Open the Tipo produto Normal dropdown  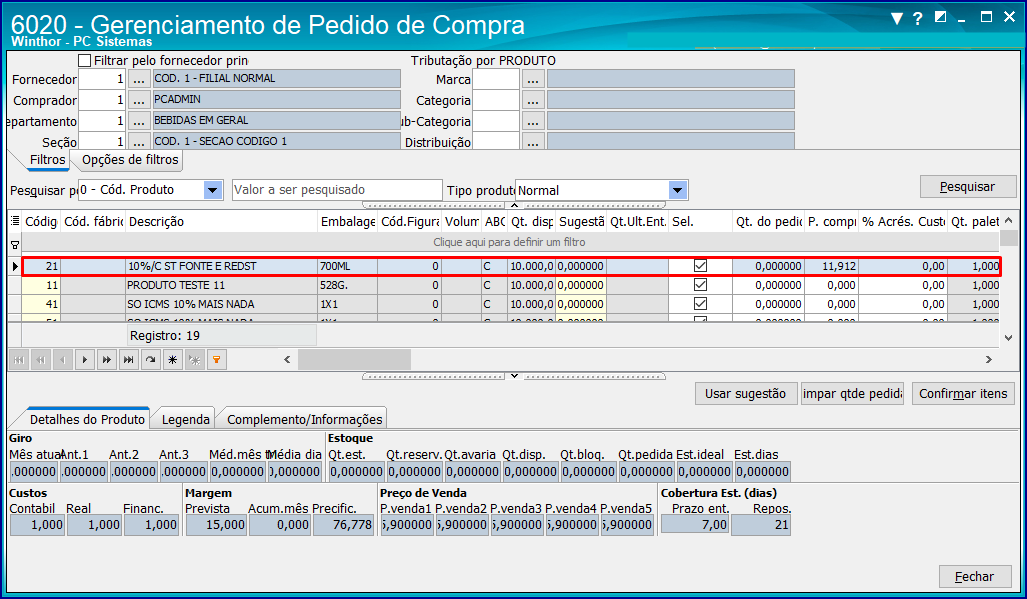678,191
